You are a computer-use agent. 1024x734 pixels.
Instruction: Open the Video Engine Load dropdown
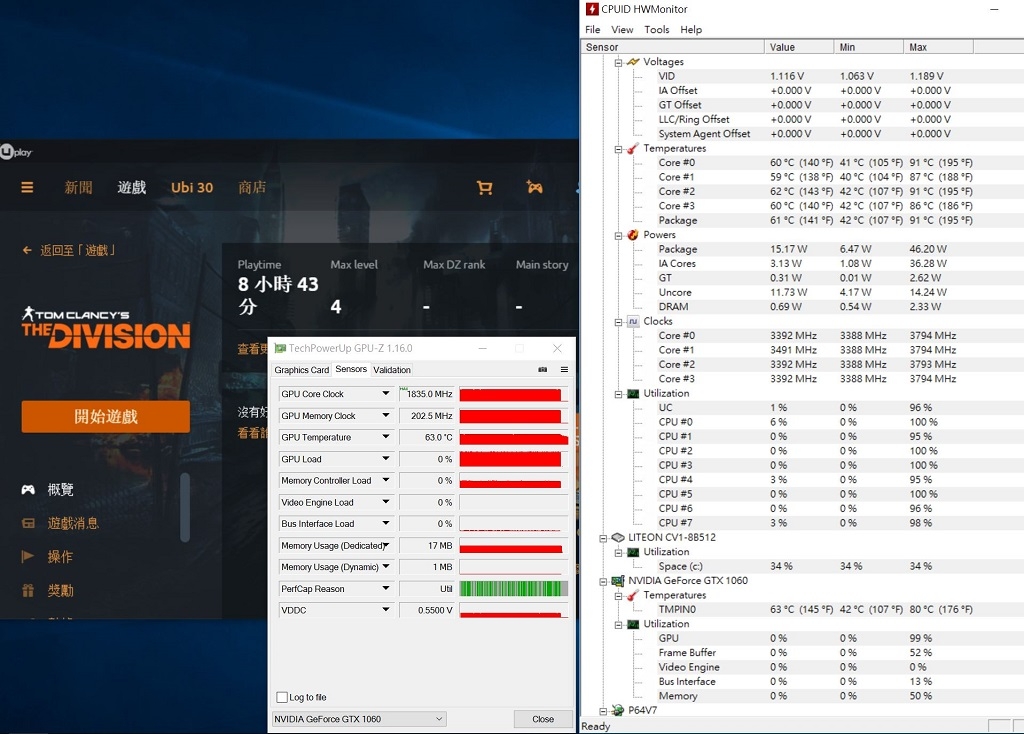[x=385, y=502]
